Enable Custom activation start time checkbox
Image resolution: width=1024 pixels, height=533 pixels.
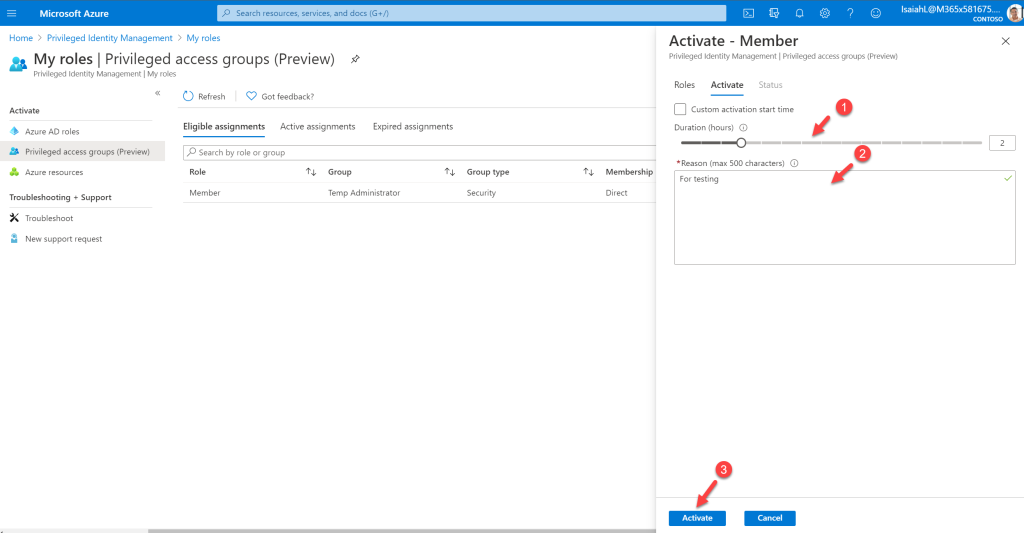click(680, 109)
